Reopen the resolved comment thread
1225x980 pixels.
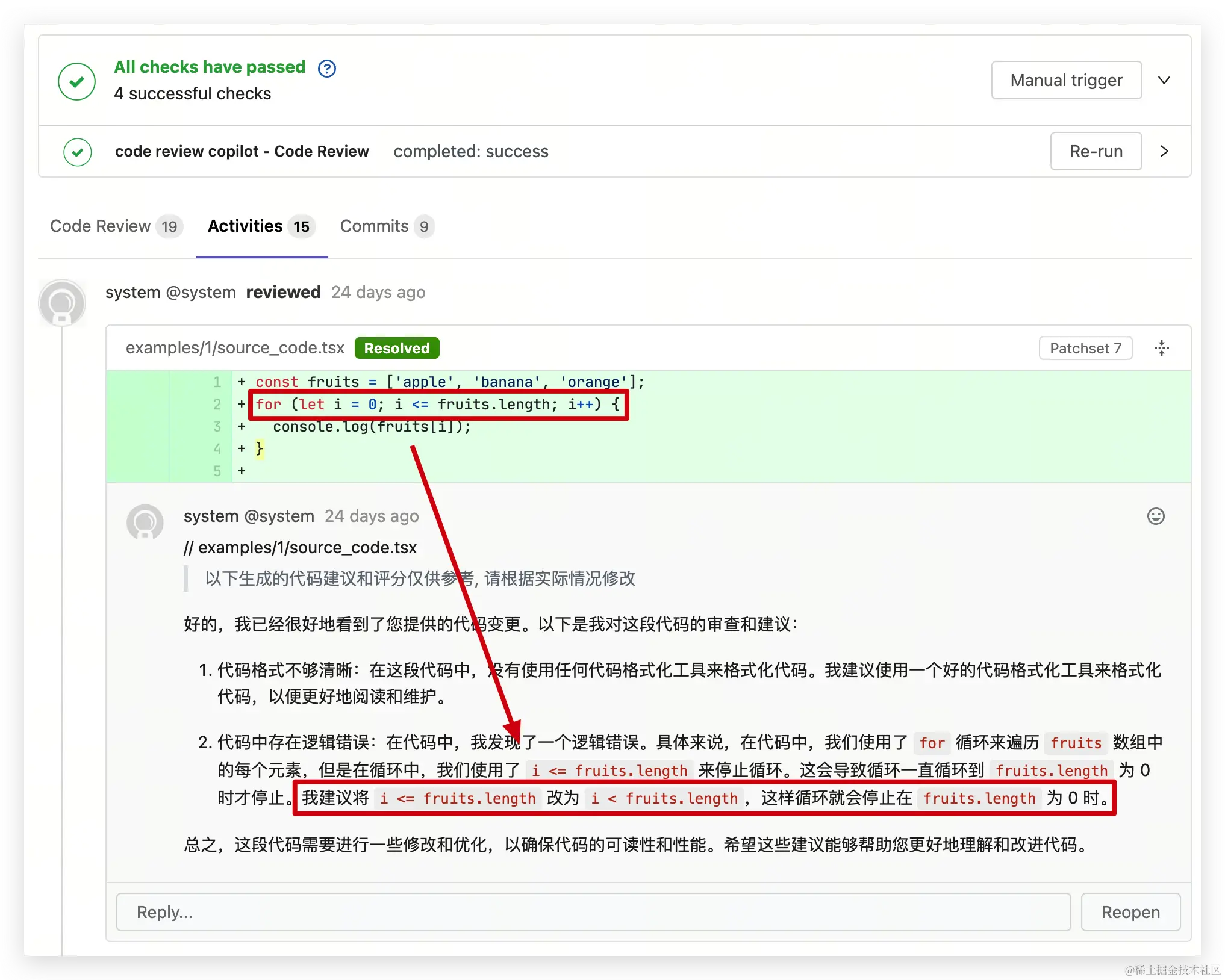click(x=1130, y=912)
